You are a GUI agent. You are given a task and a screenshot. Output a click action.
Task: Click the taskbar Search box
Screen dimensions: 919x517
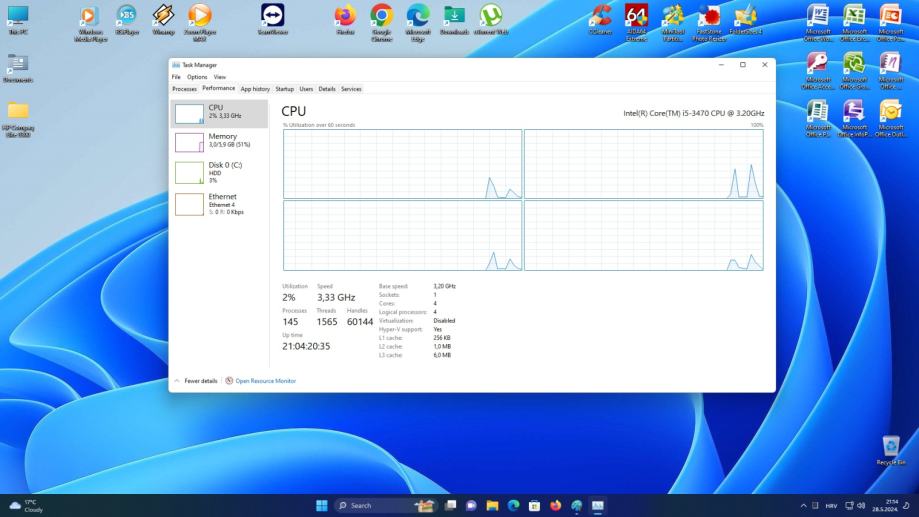(372, 505)
